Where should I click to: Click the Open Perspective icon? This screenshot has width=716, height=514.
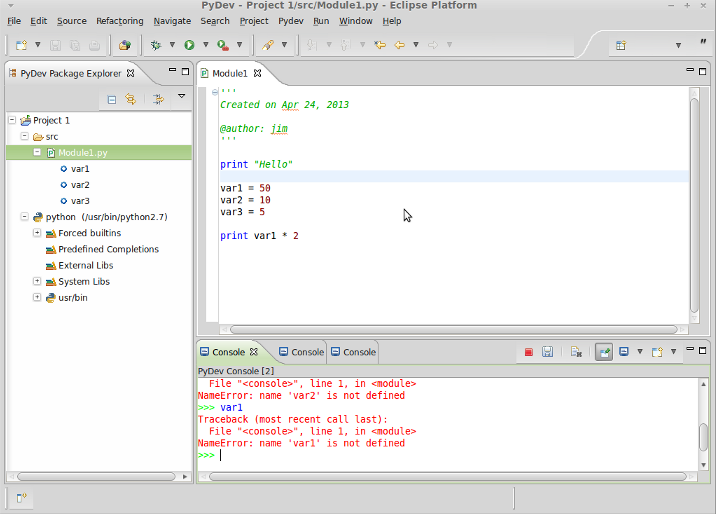click(x=621, y=45)
